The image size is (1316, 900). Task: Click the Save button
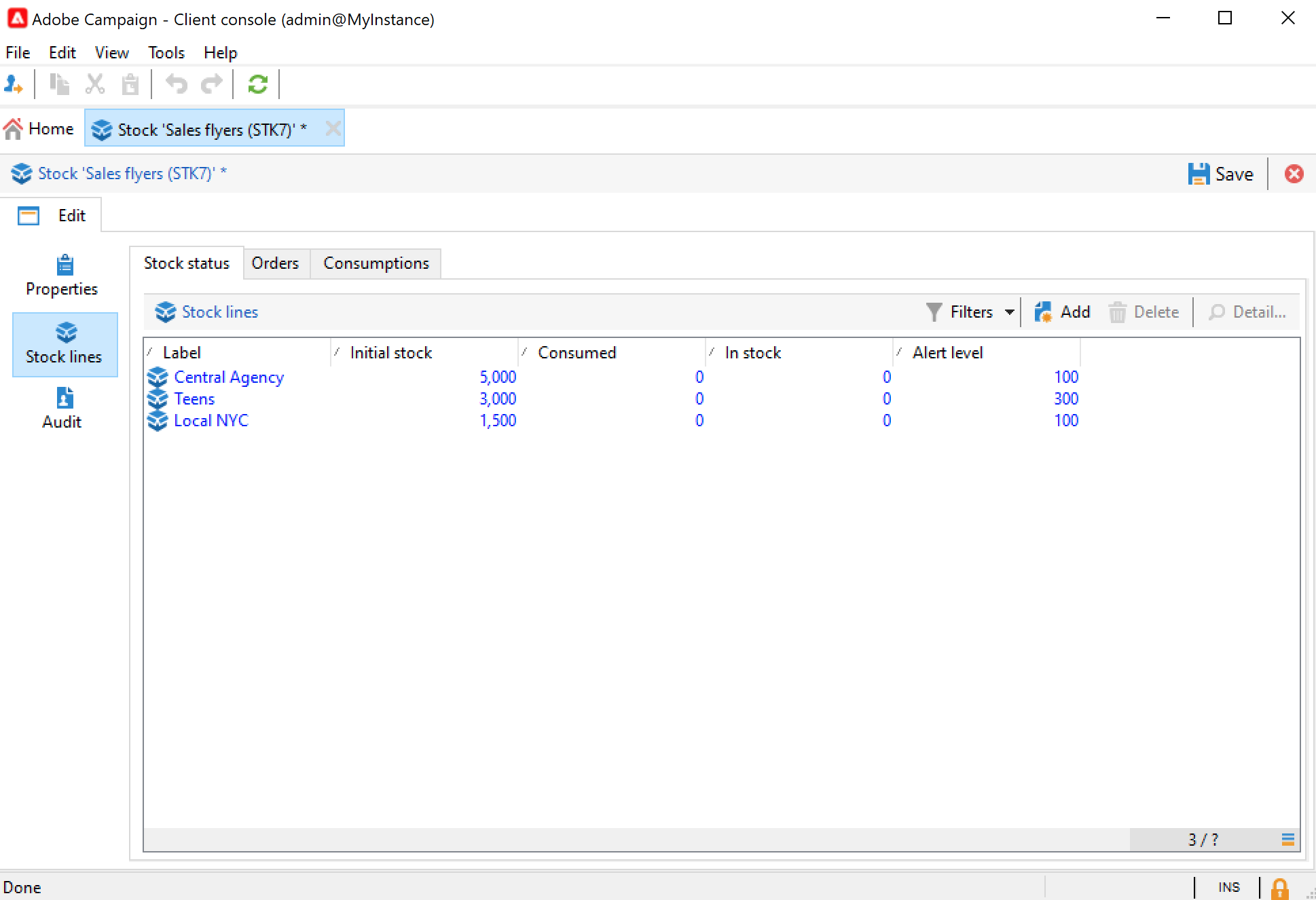(1221, 174)
